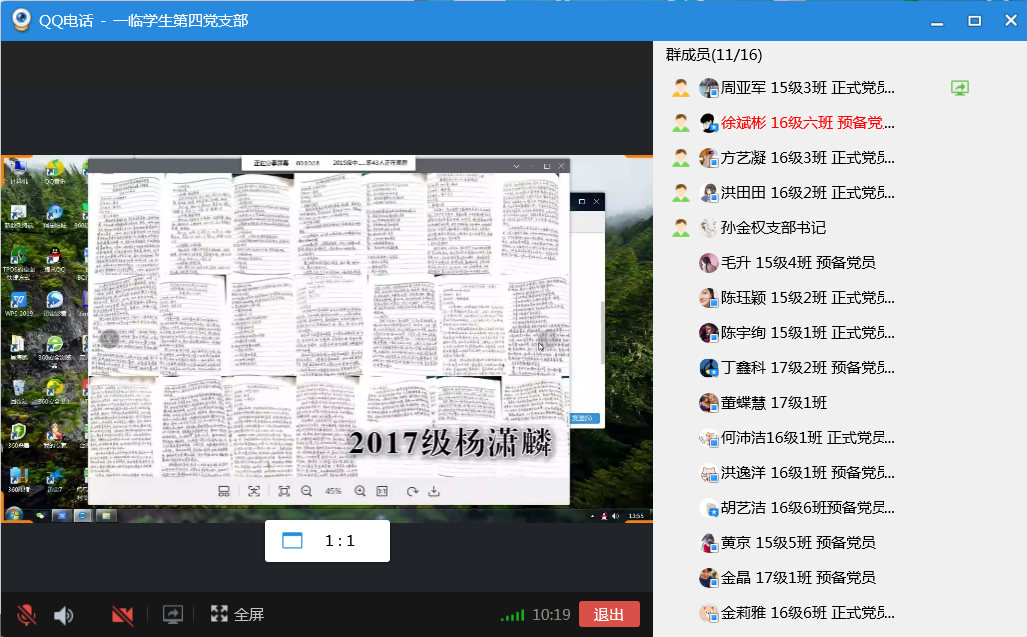Click the screen-sharing indicator beside 周亚军
Viewport: 1027px width, 637px height.
click(x=960, y=88)
